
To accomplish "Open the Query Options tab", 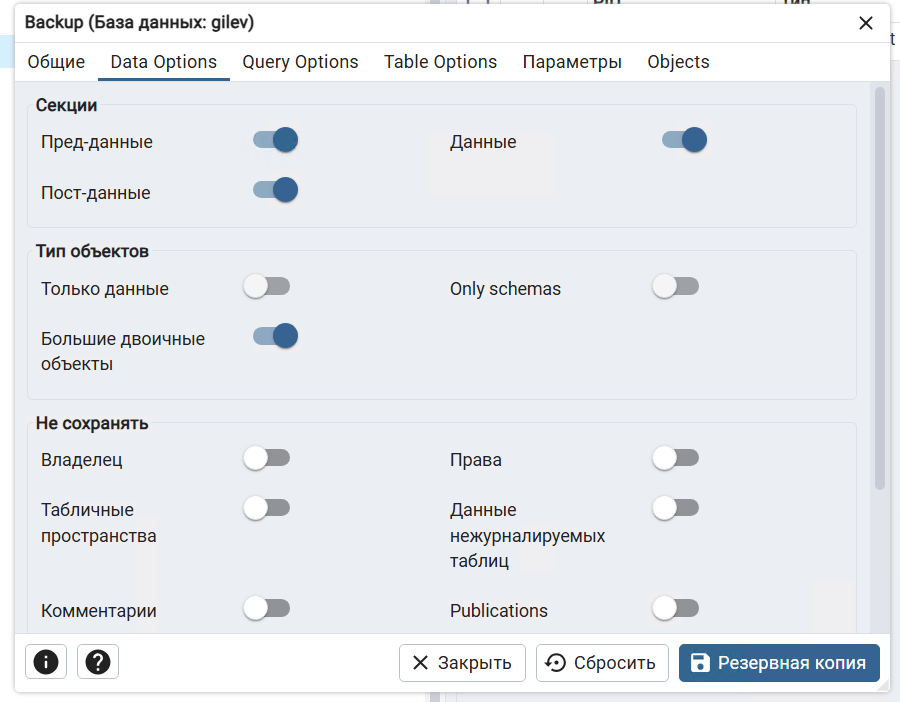I will coord(300,62).
